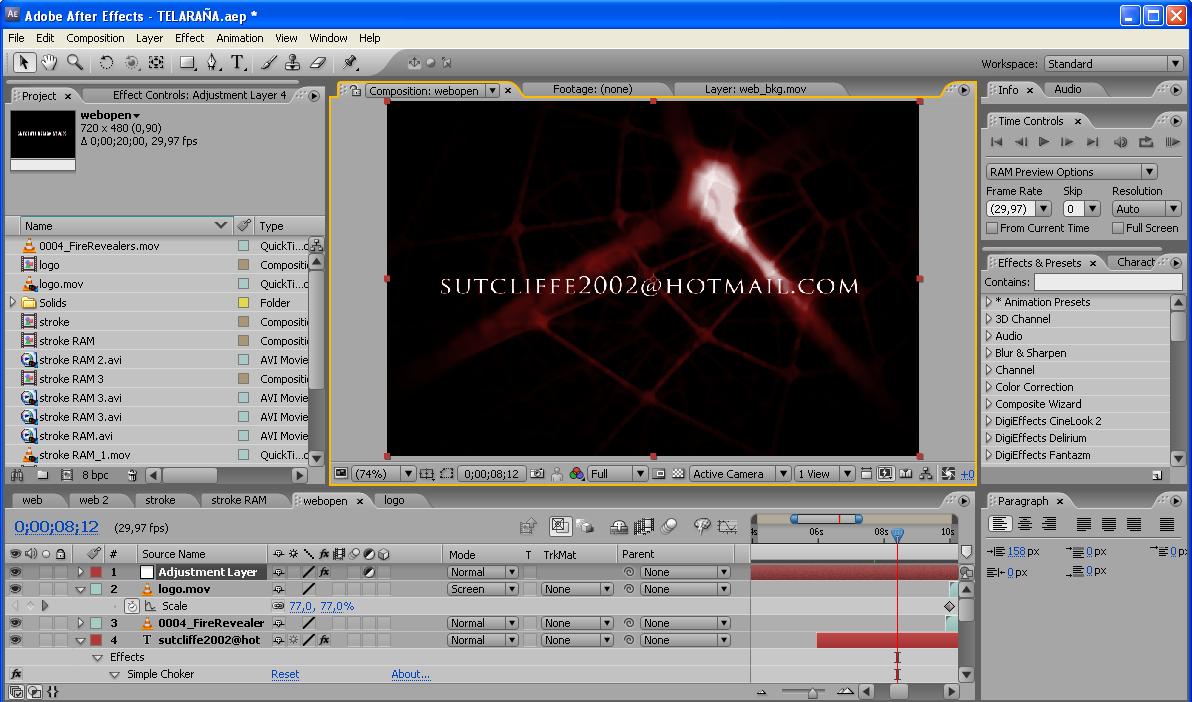Viewport: 1192px width, 702px height.
Task: Select the Rotation tool
Action: [106, 62]
